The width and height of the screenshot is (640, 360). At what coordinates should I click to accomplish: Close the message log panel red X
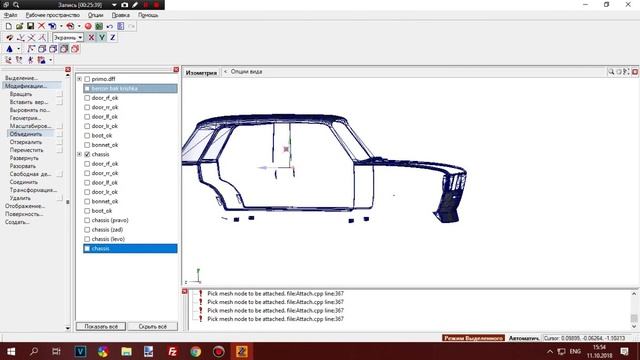[x=184, y=291]
